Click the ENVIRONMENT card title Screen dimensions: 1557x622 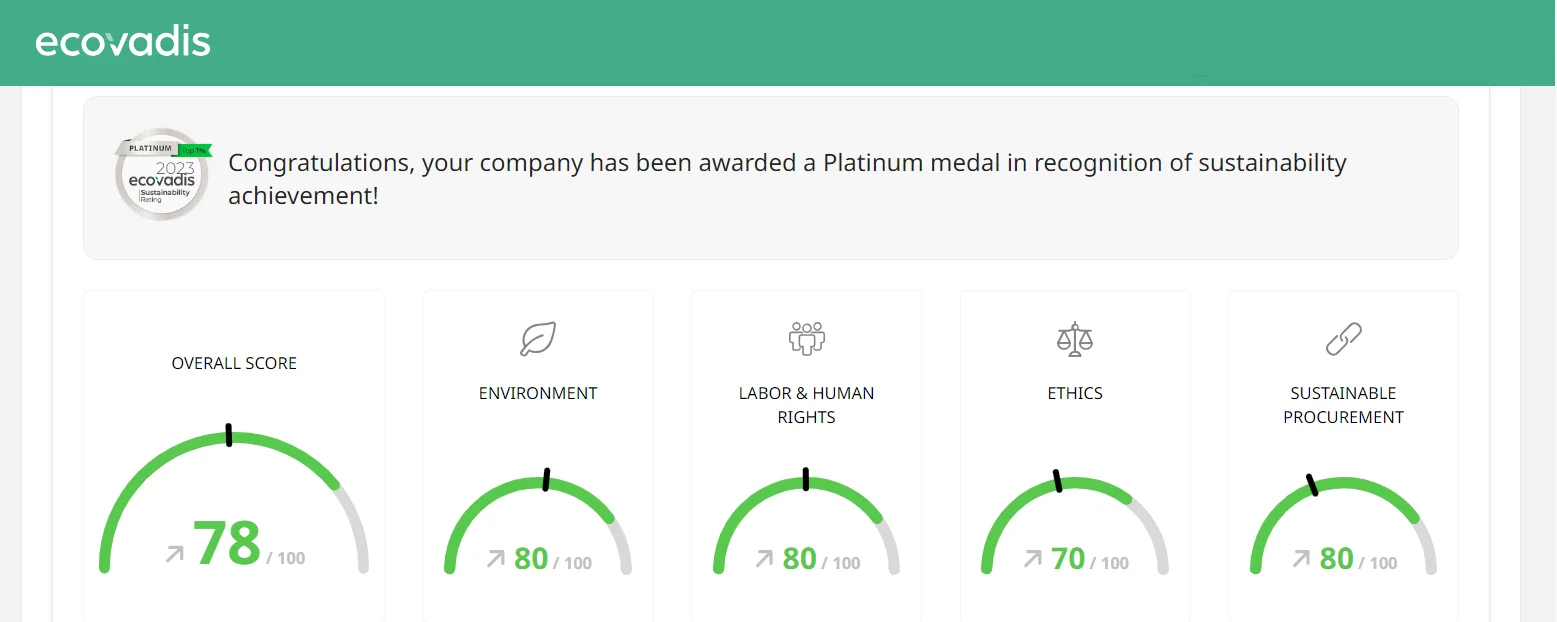pos(538,393)
